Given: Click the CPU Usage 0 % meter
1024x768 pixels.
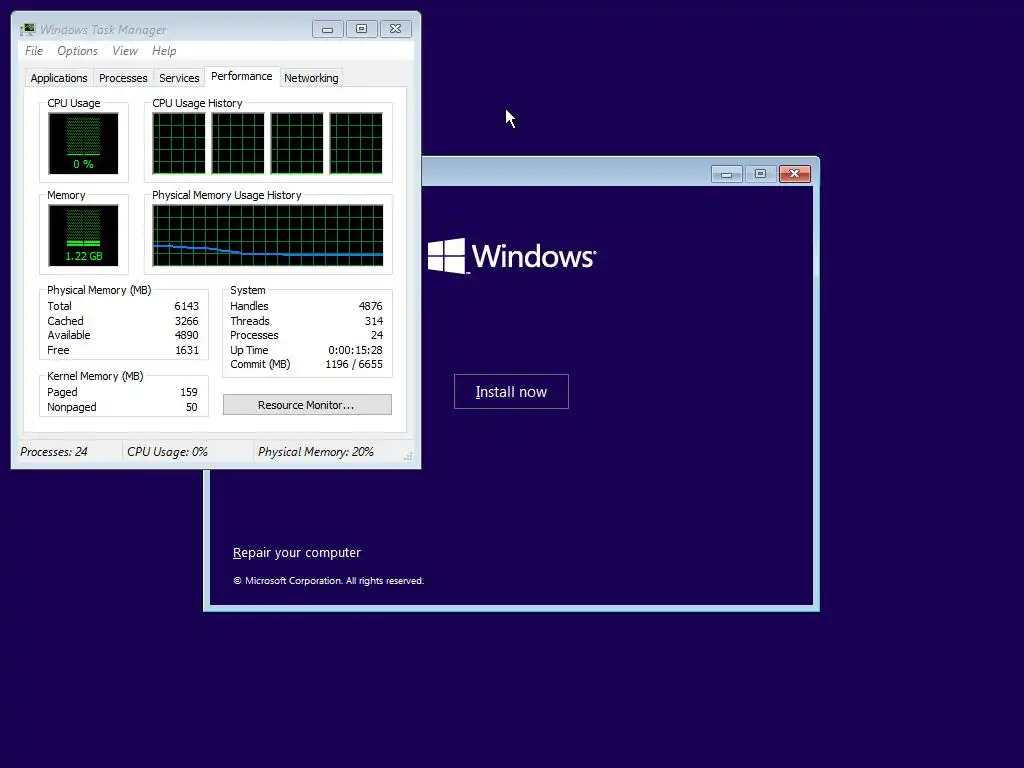Looking at the screenshot, I should pos(83,144).
